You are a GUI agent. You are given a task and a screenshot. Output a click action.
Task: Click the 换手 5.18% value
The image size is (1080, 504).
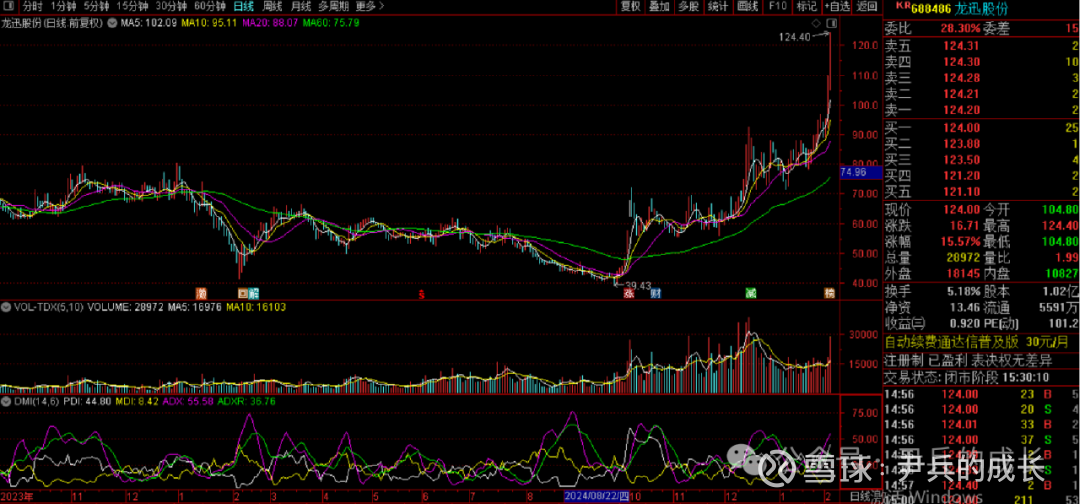pos(962,292)
